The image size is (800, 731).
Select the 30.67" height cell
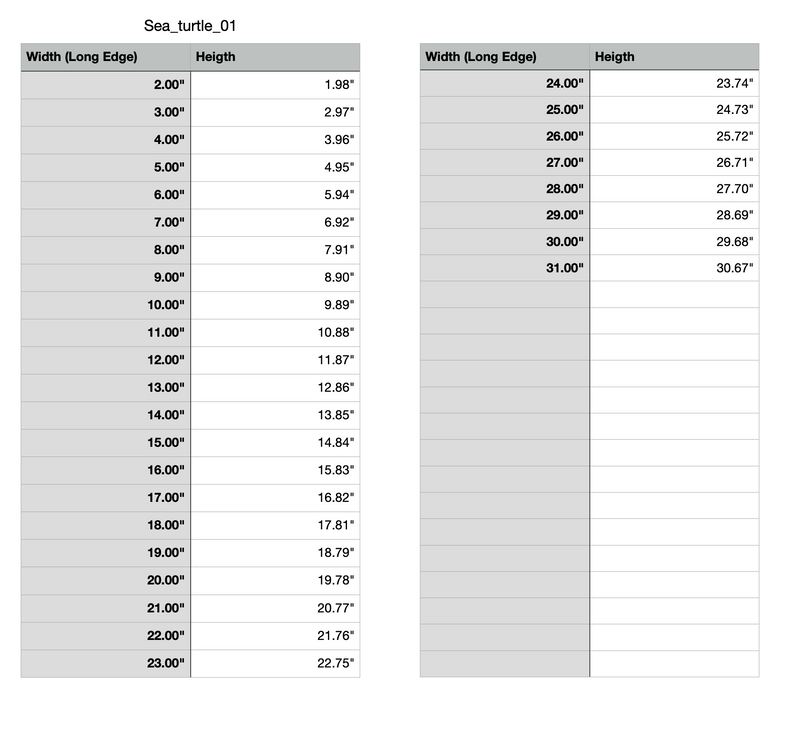(x=674, y=268)
